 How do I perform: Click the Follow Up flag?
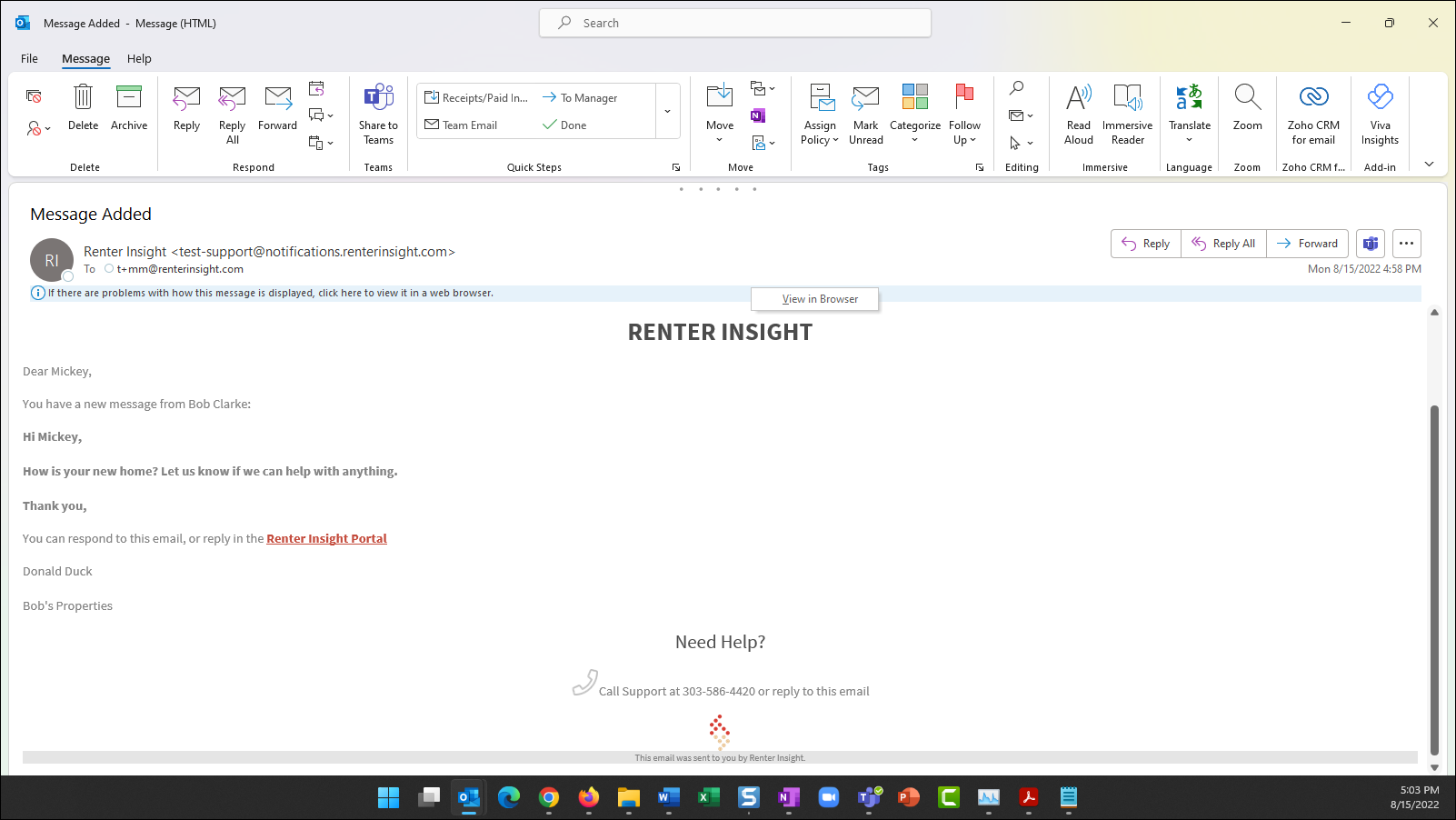(964, 114)
